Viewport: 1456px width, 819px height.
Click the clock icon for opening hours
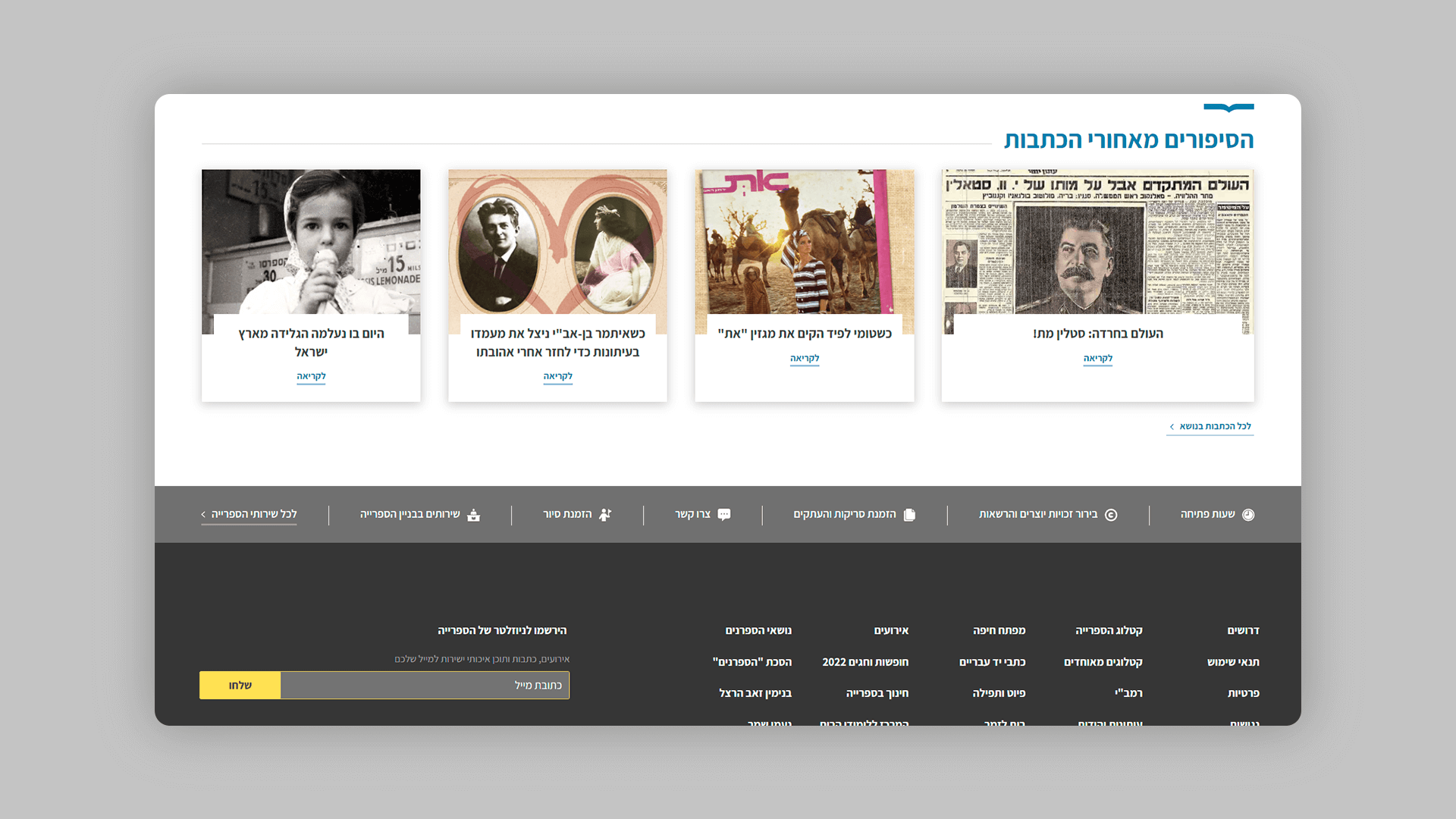[1248, 515]
